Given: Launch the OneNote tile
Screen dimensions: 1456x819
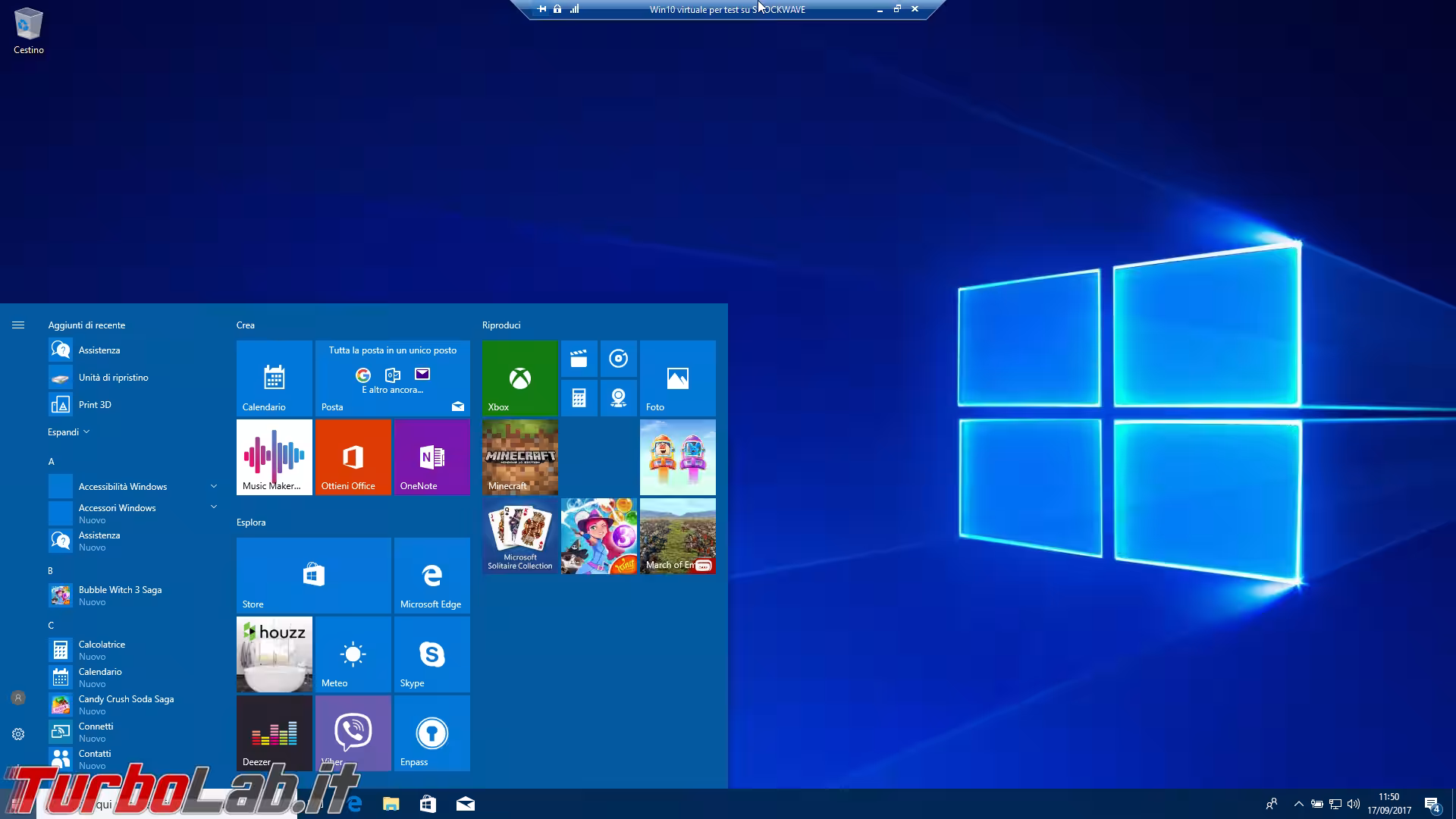Looking at the screenshot, I should coord(431,457).
